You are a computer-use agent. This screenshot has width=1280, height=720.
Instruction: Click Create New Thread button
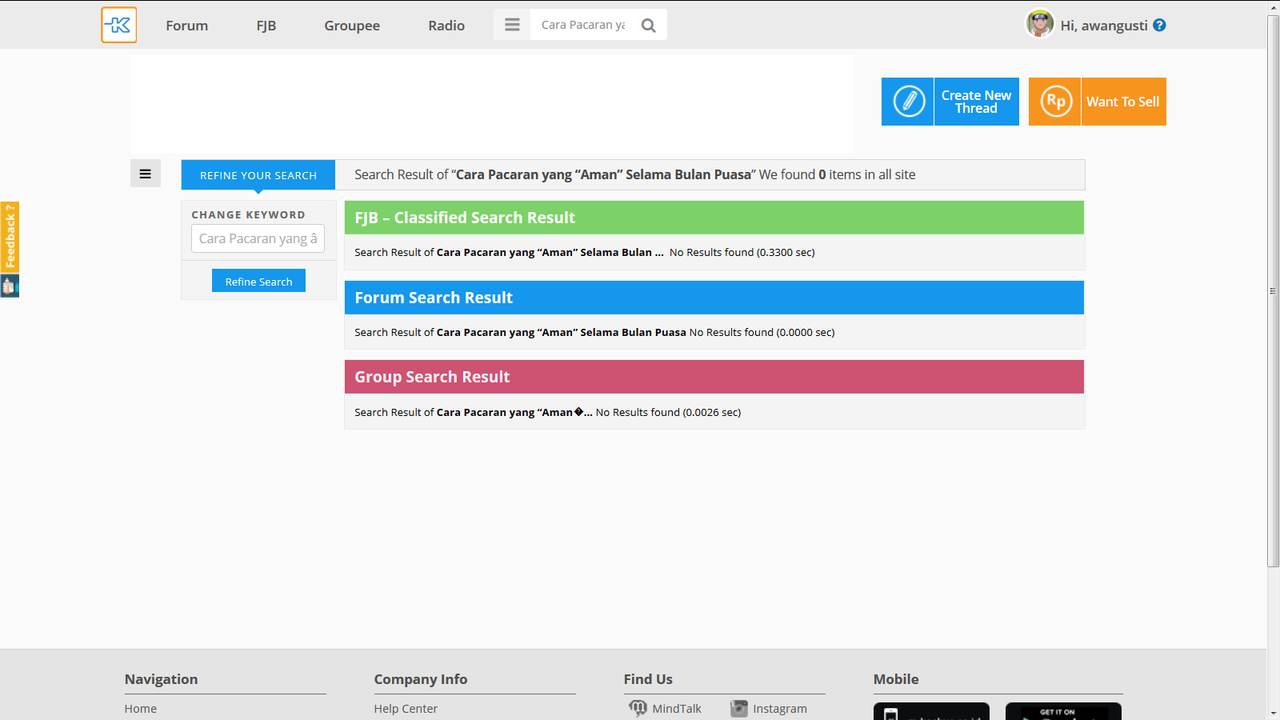pos(976,101)
